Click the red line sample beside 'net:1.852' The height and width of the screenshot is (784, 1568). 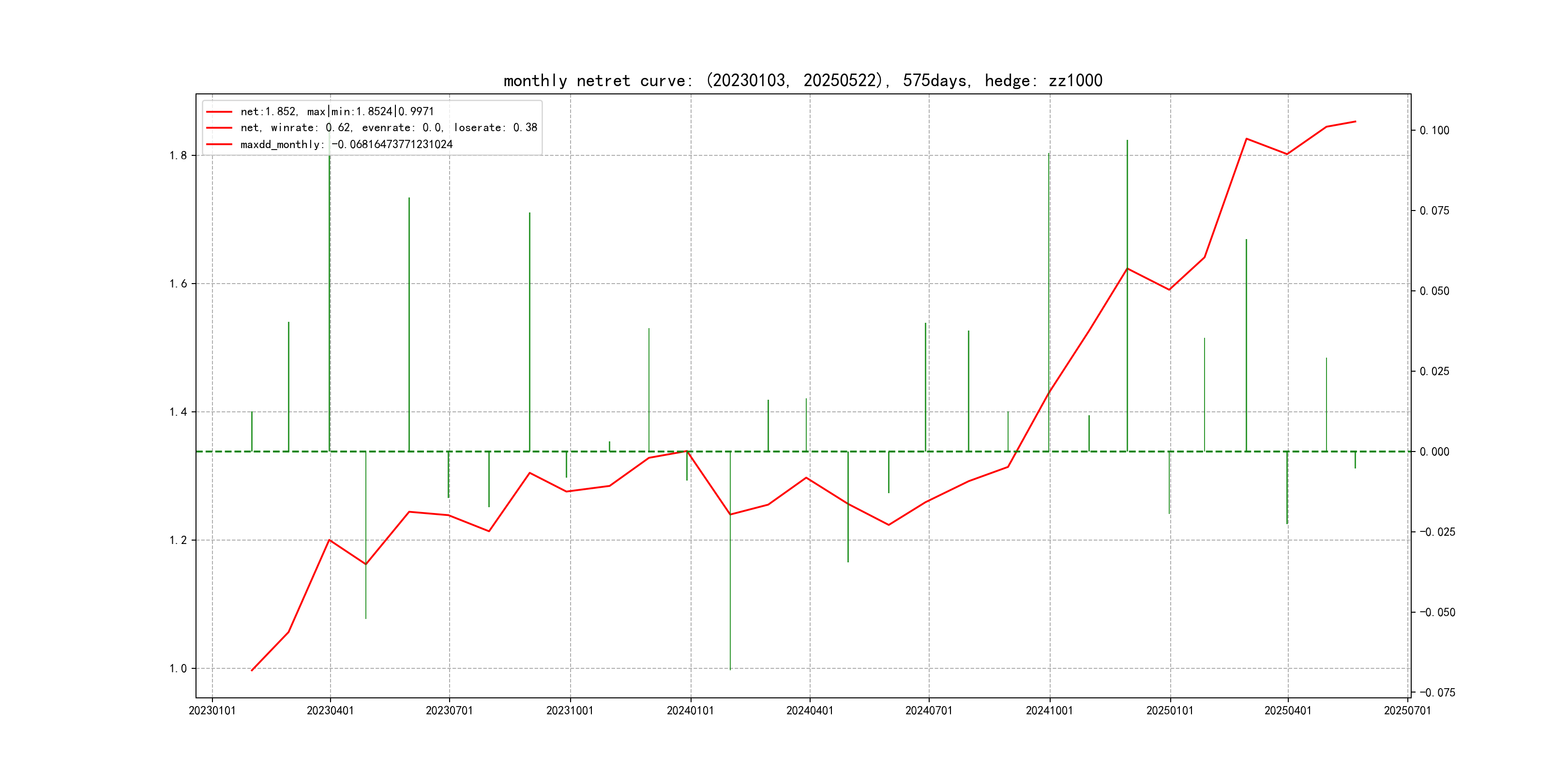[x=219, y=112]
